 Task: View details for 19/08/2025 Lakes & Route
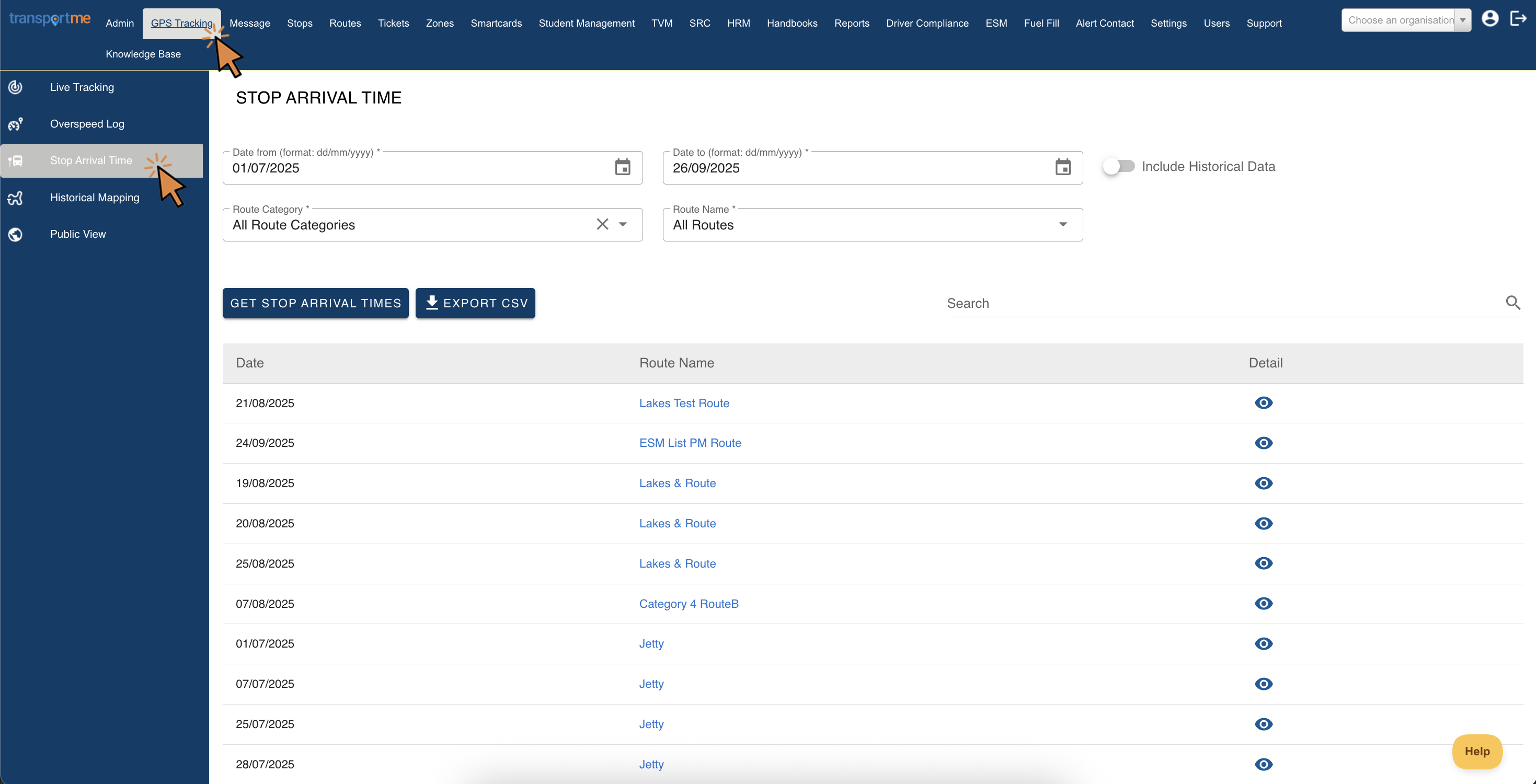[x=1263, y=483]
